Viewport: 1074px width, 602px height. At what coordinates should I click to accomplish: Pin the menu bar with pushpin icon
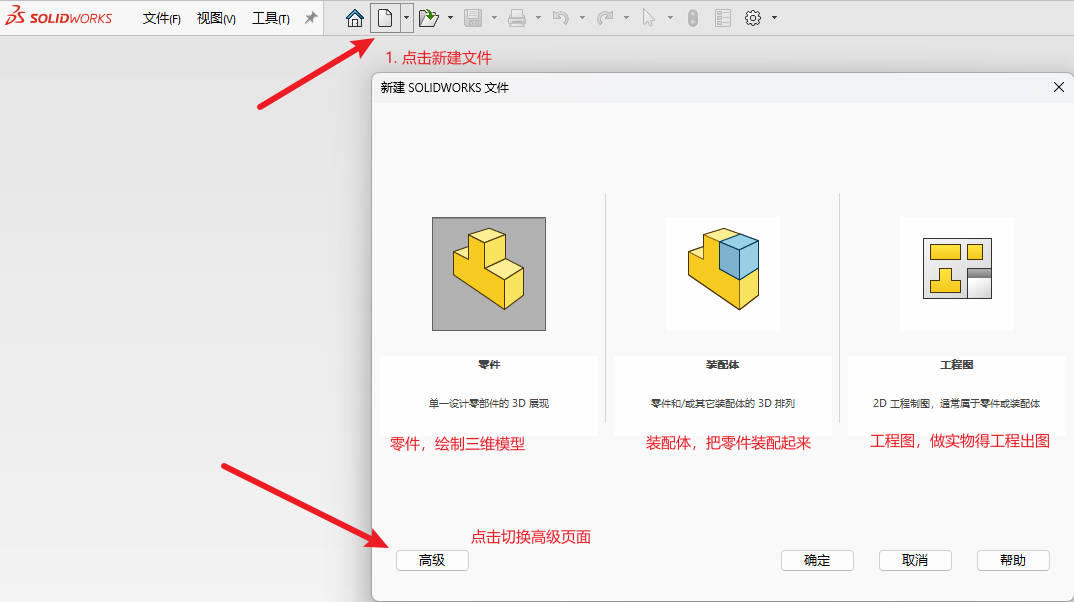[x=311, y=18]
